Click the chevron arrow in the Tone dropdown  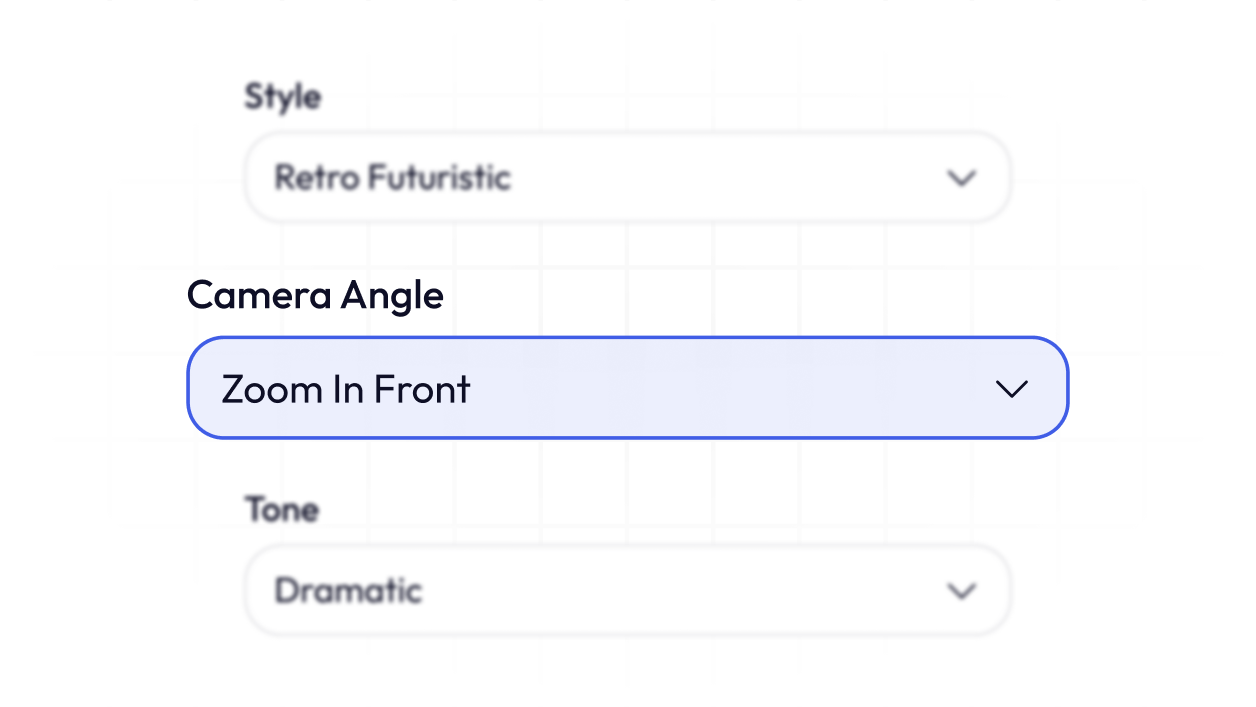click(961, 591)
